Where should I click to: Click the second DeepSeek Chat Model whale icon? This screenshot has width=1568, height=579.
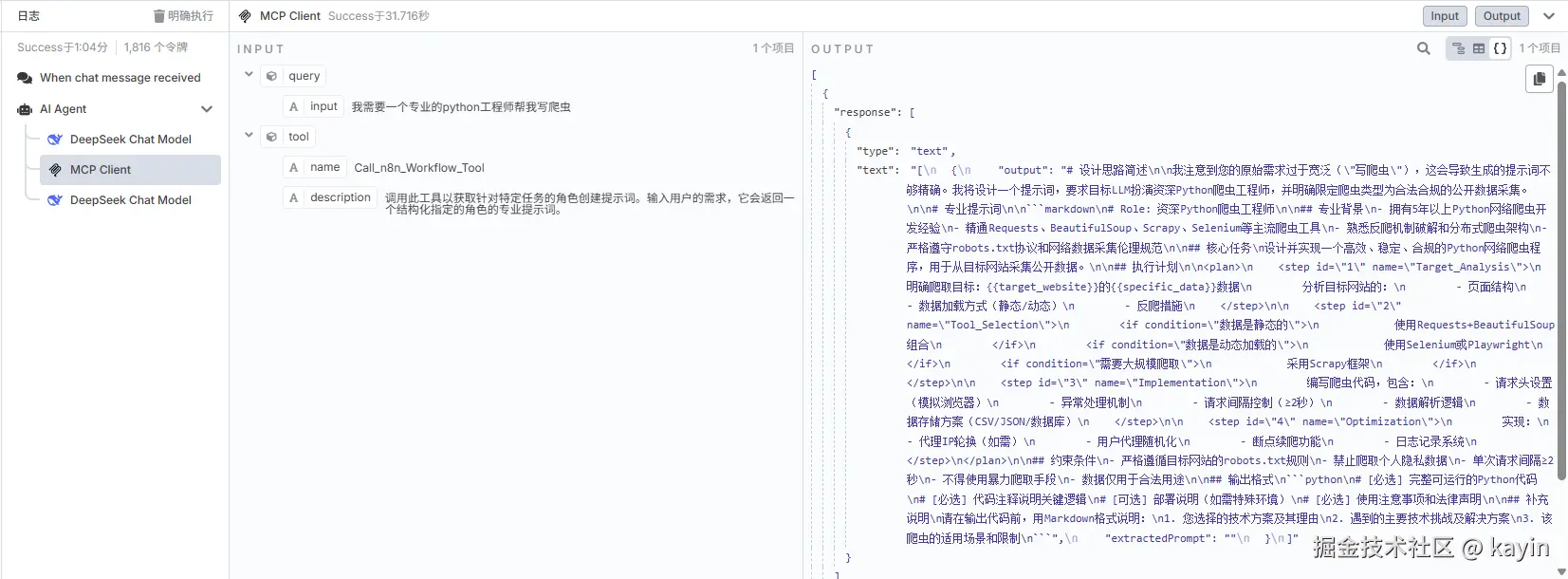coord(55,200)
